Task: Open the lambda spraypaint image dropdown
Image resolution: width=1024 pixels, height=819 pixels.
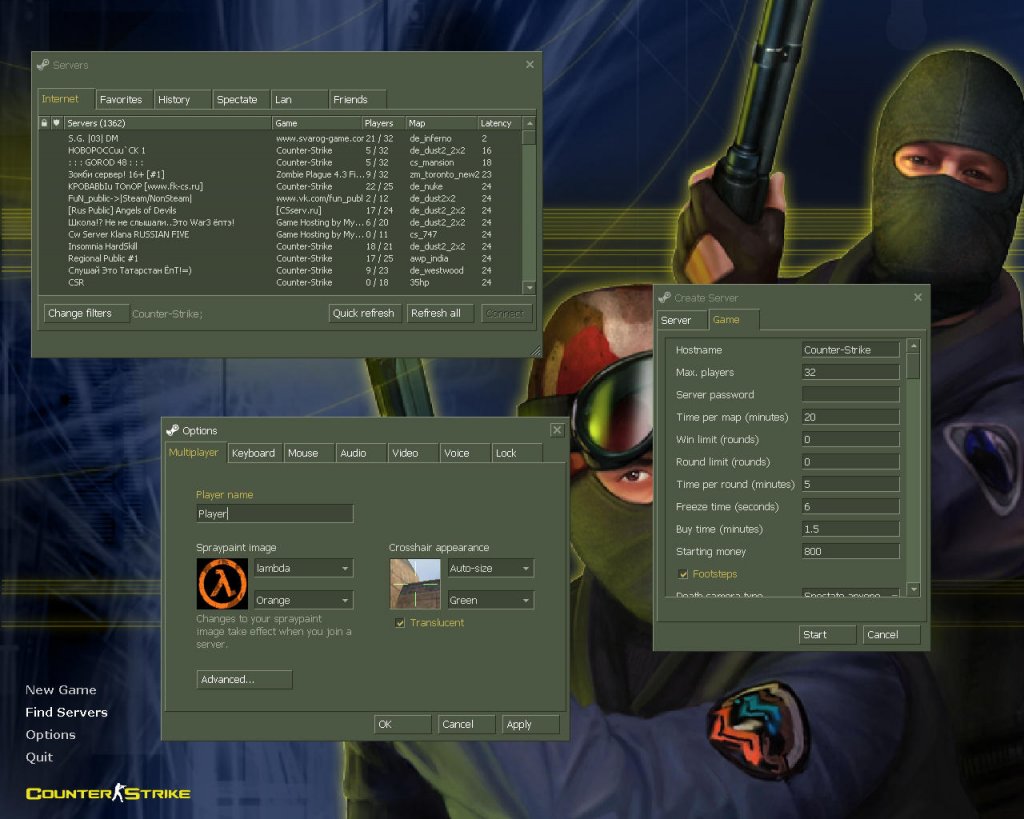Action: click(x=303, y=568)
